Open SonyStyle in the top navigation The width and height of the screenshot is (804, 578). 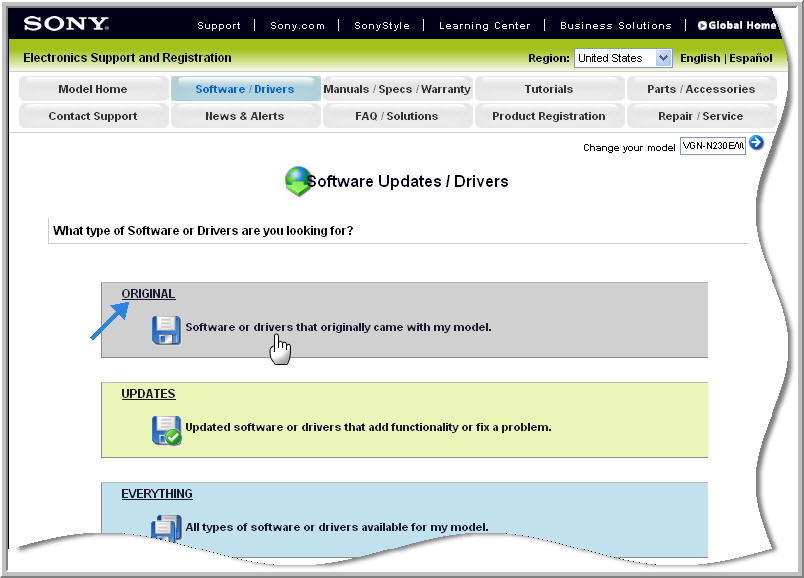[x=382, y=26]
